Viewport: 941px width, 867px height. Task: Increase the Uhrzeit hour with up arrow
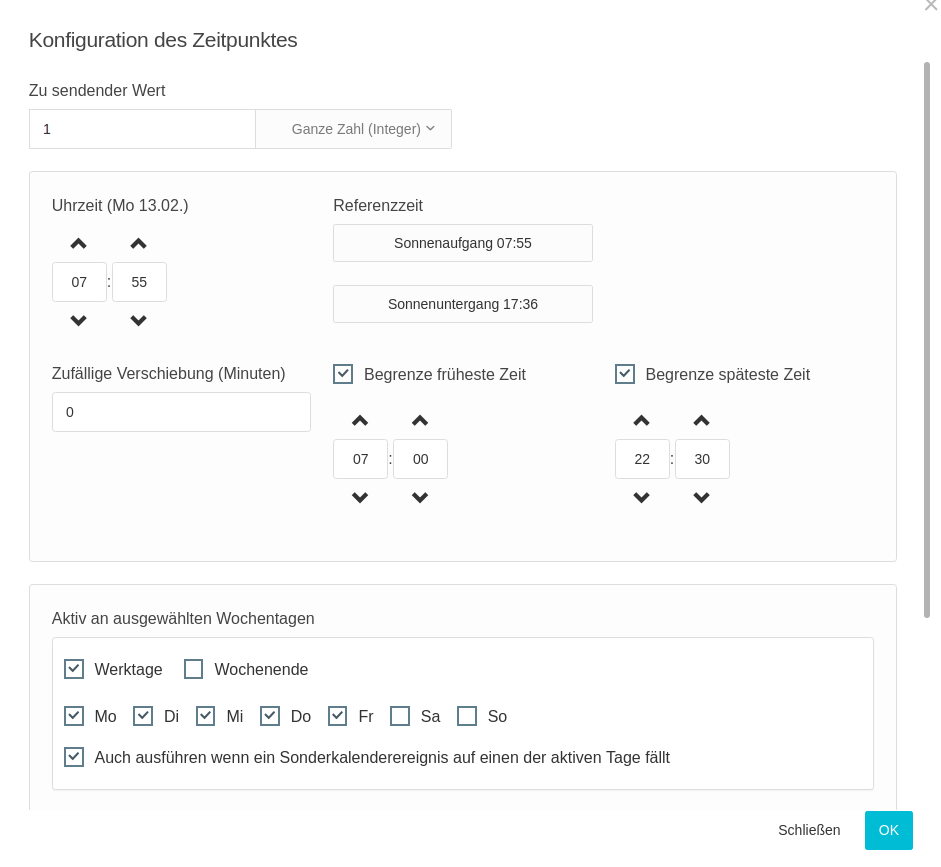(79, 243)
